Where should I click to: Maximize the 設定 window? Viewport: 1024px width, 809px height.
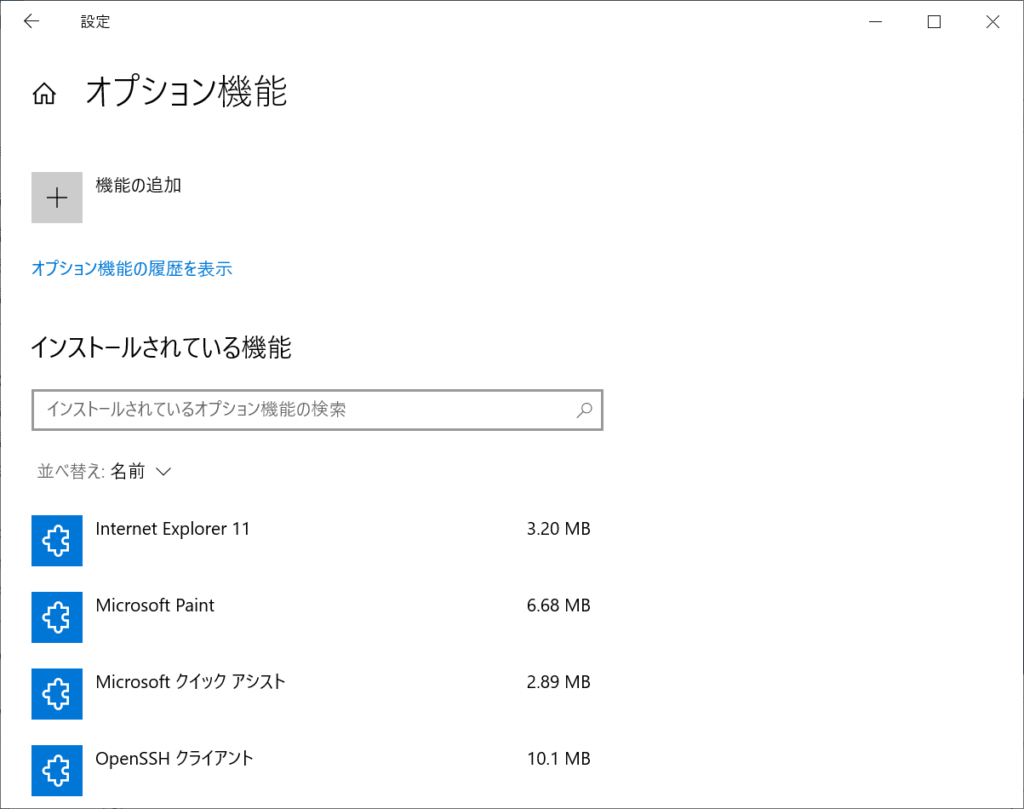click(x=934, y=22)
